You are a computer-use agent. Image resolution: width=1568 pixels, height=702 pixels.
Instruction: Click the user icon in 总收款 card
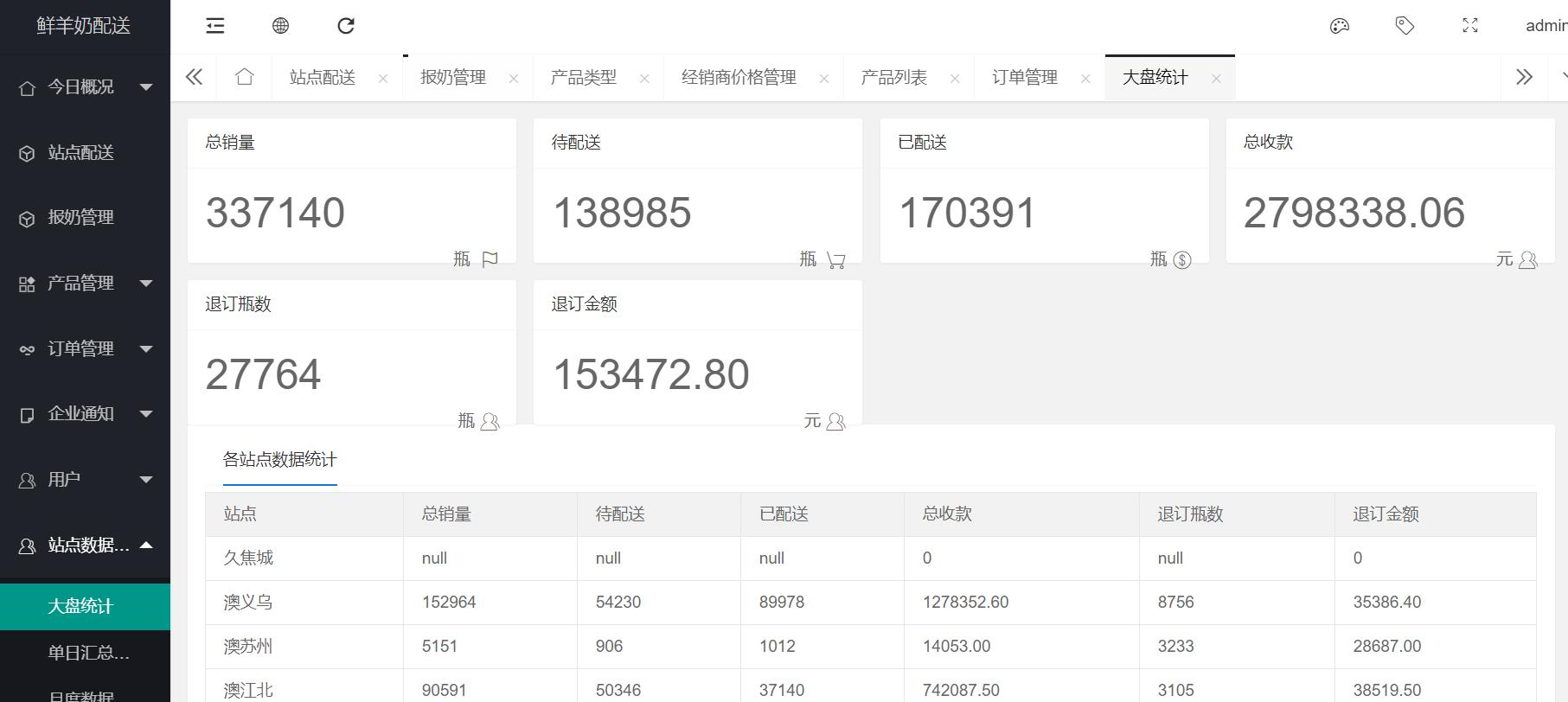click(1528, 259)
